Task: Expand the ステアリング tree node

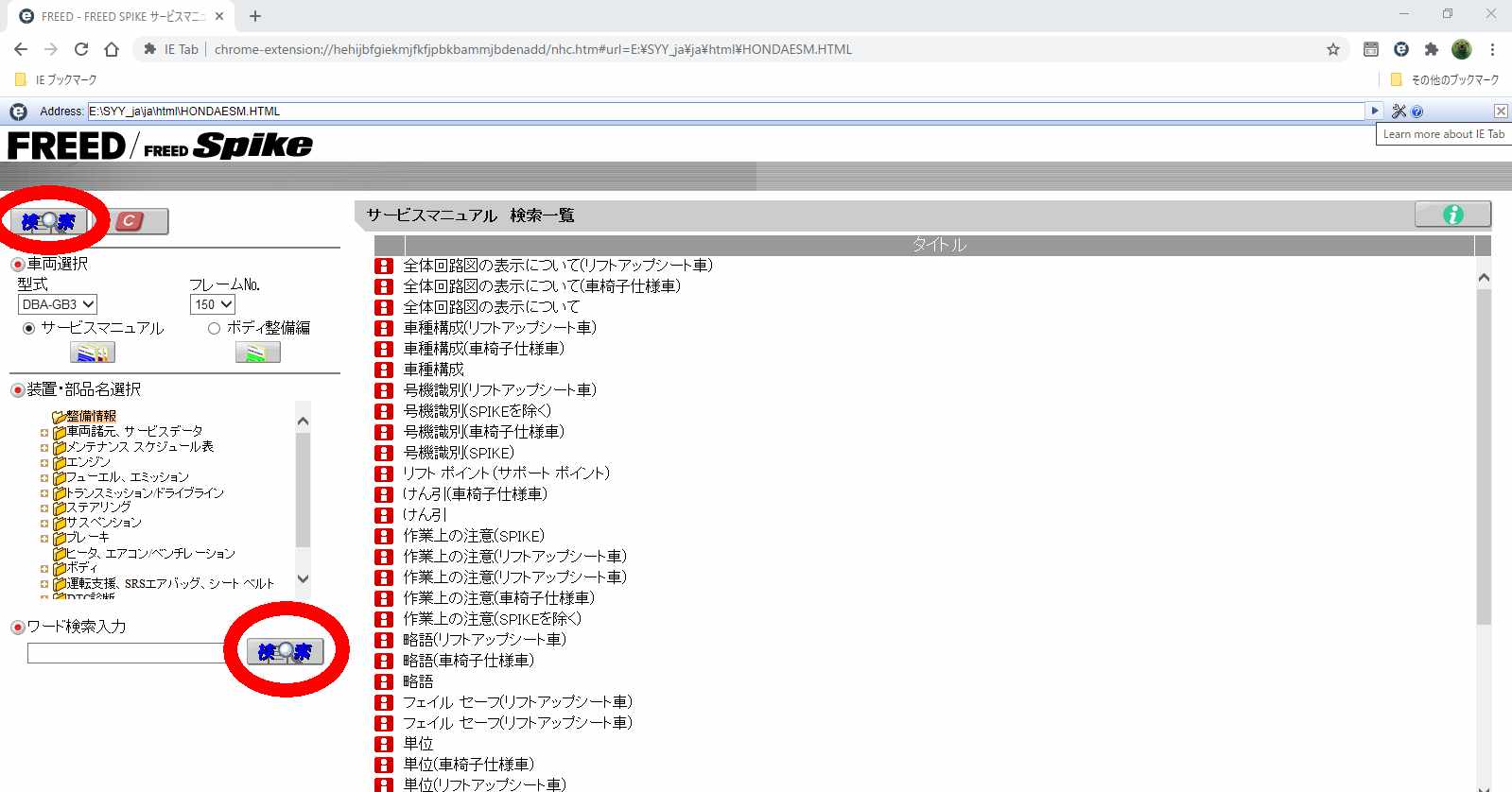Action: [43, 508]
